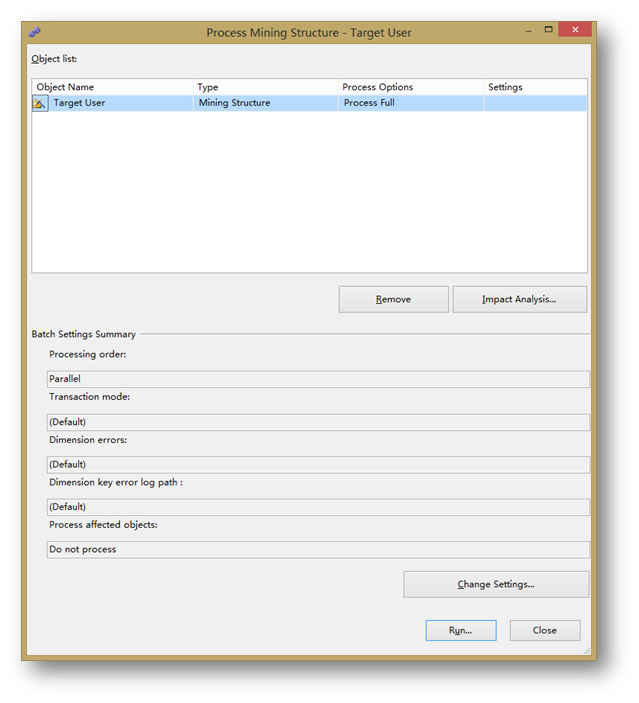Image resolution: width=639 pixels, height=703 pixels.
Task: Open Impact Analysis dialog
Action: coord(519,299)
